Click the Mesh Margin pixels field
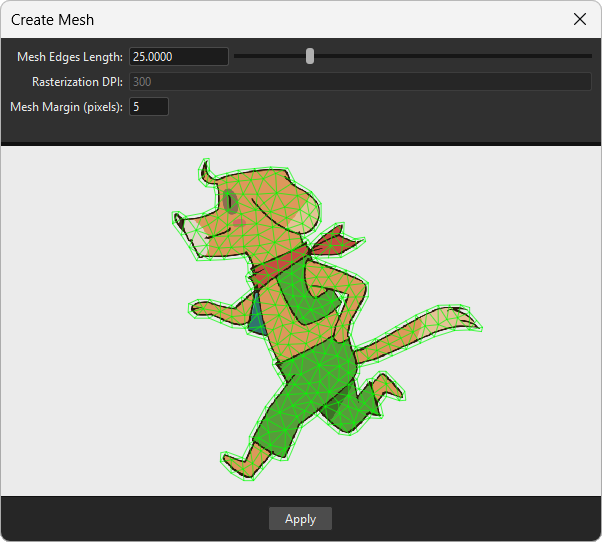This screenshot has width=602, height=542. tap(149, 107)
